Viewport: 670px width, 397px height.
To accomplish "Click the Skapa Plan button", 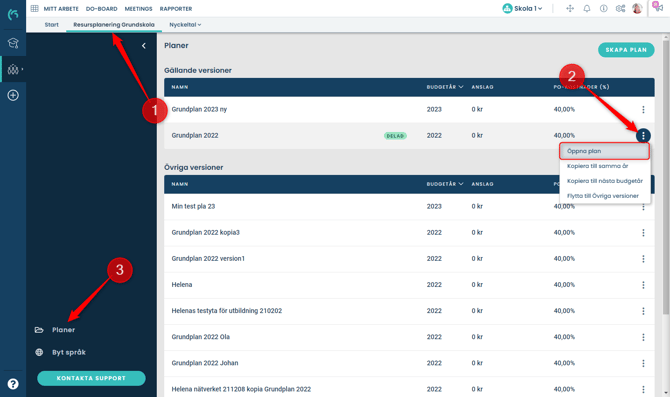I will [x=626, y=50].
